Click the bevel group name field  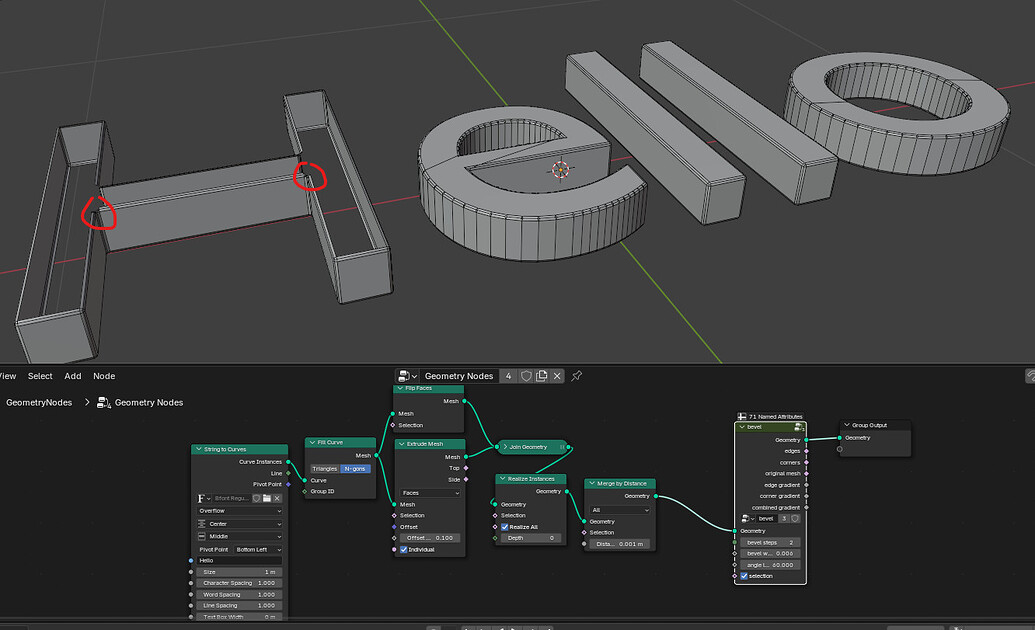coord(766,519)
